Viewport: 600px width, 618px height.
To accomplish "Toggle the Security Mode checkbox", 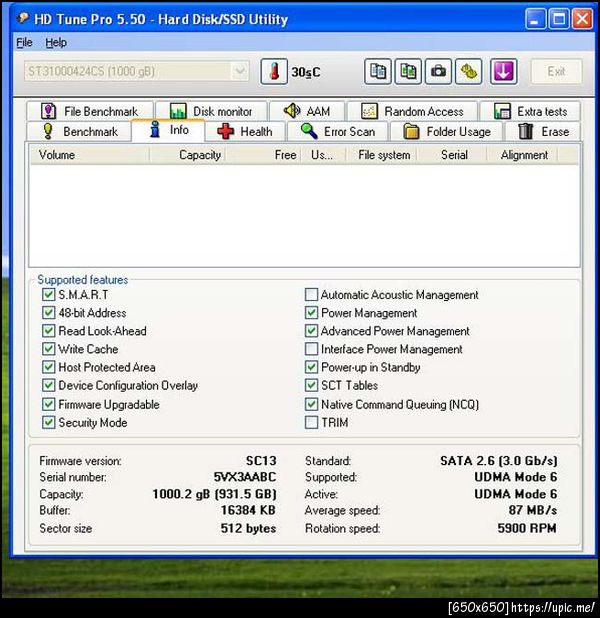I will (x=48, y=422).
